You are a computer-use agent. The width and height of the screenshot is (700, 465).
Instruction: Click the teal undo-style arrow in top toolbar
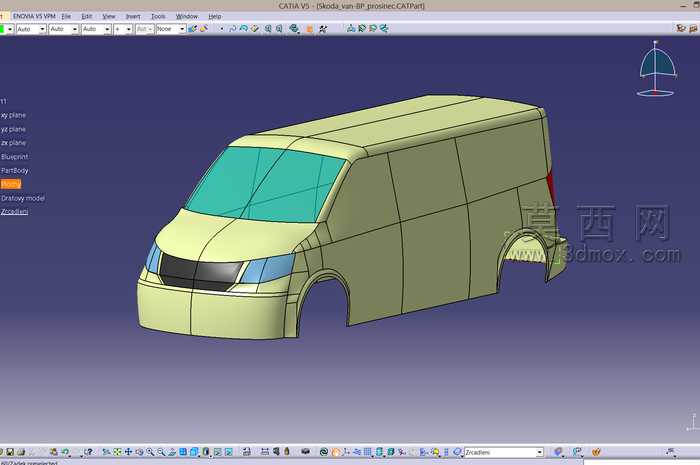(x=244, y=29)
